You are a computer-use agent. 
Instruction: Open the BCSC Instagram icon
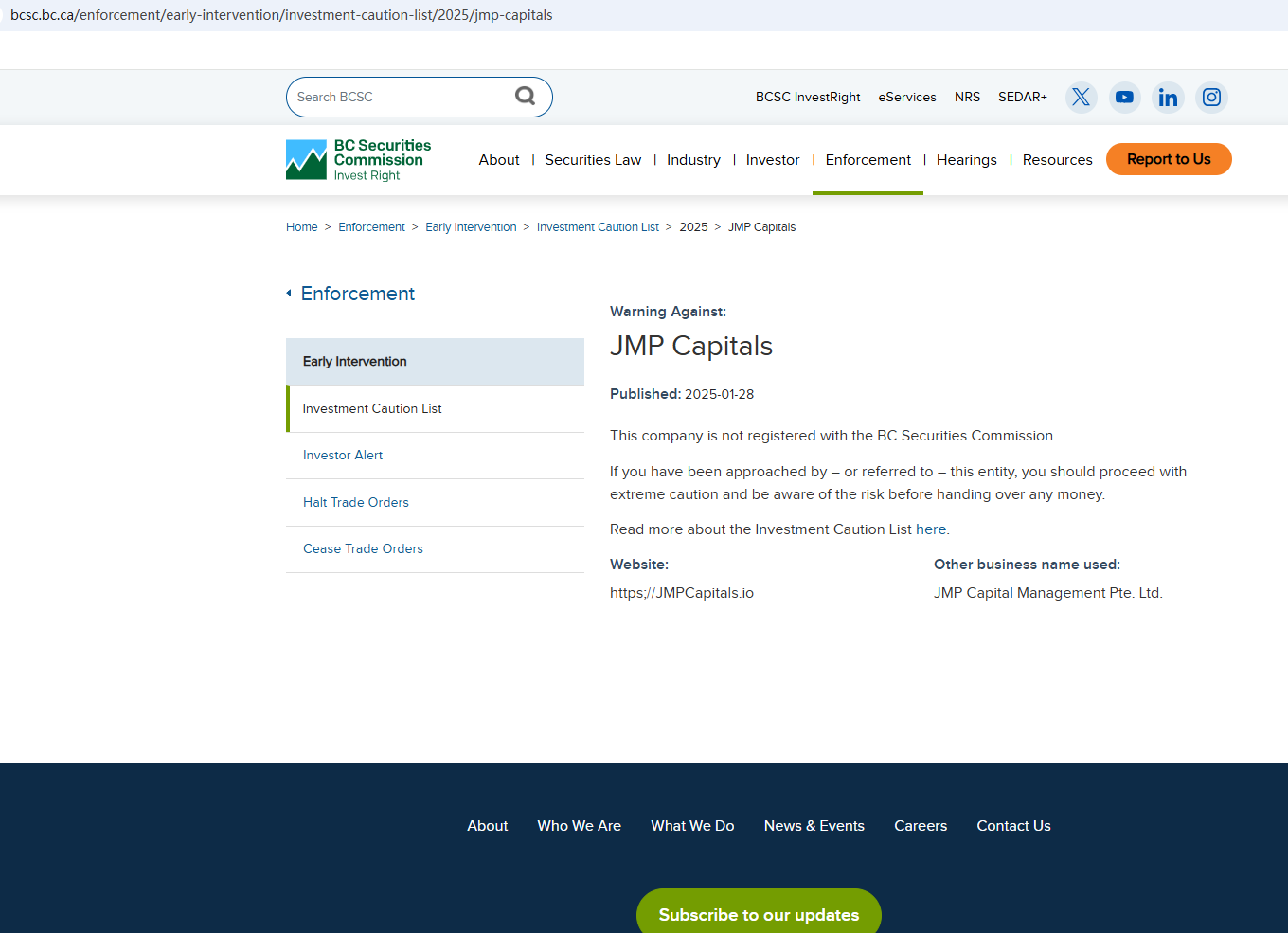1211,98
